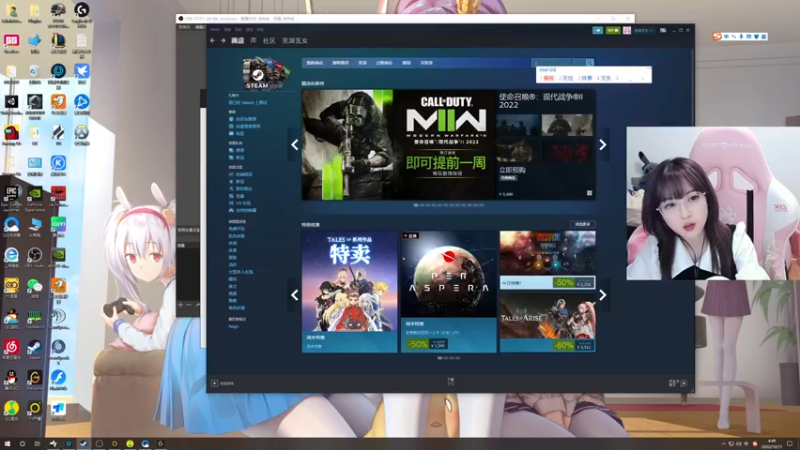Screen dimensions: 800x450
Task: Open the Steam search magnifier icon
Action: click(x=589, y=62)
